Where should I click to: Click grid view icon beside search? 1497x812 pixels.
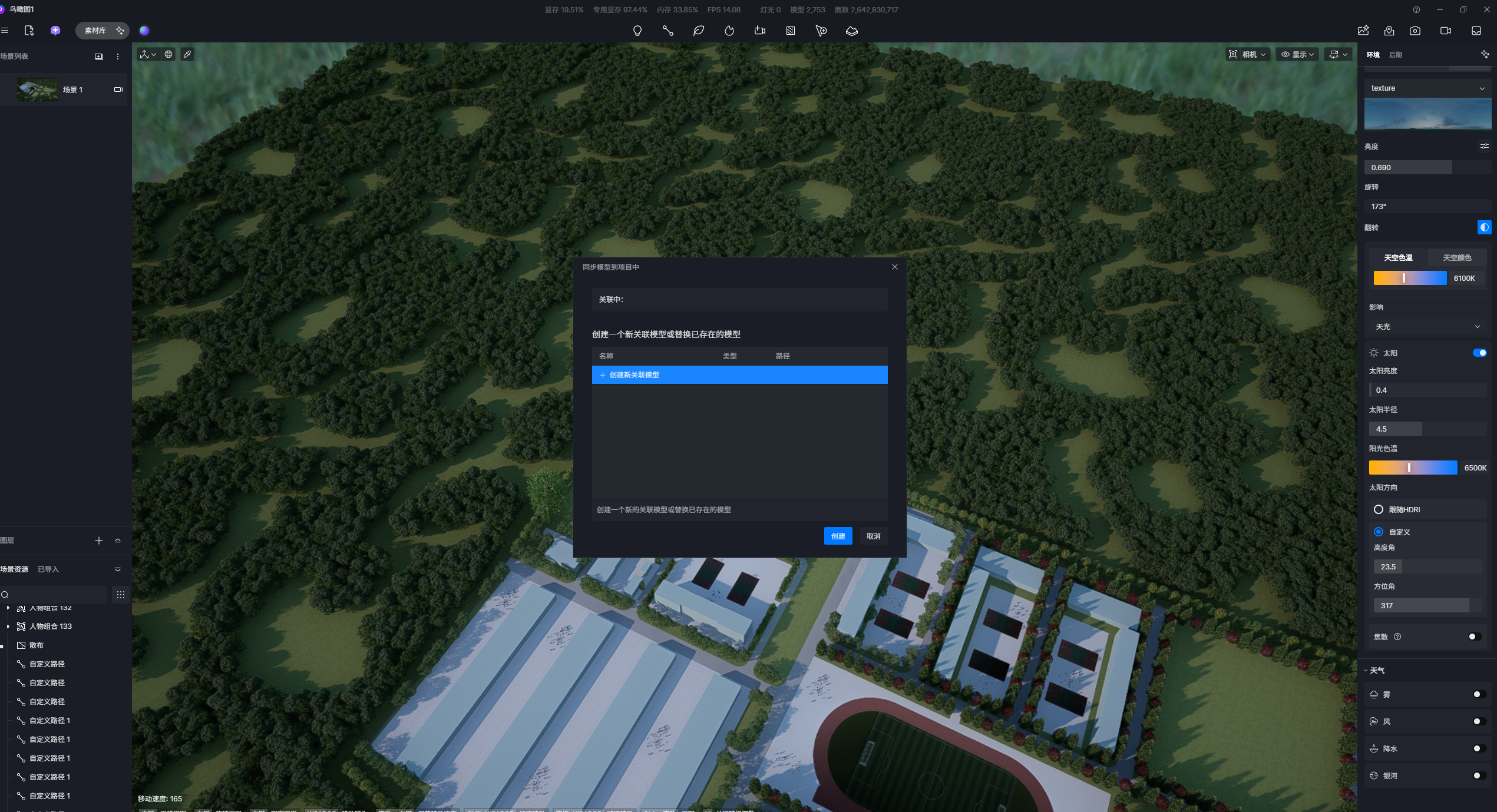[121, 595]
